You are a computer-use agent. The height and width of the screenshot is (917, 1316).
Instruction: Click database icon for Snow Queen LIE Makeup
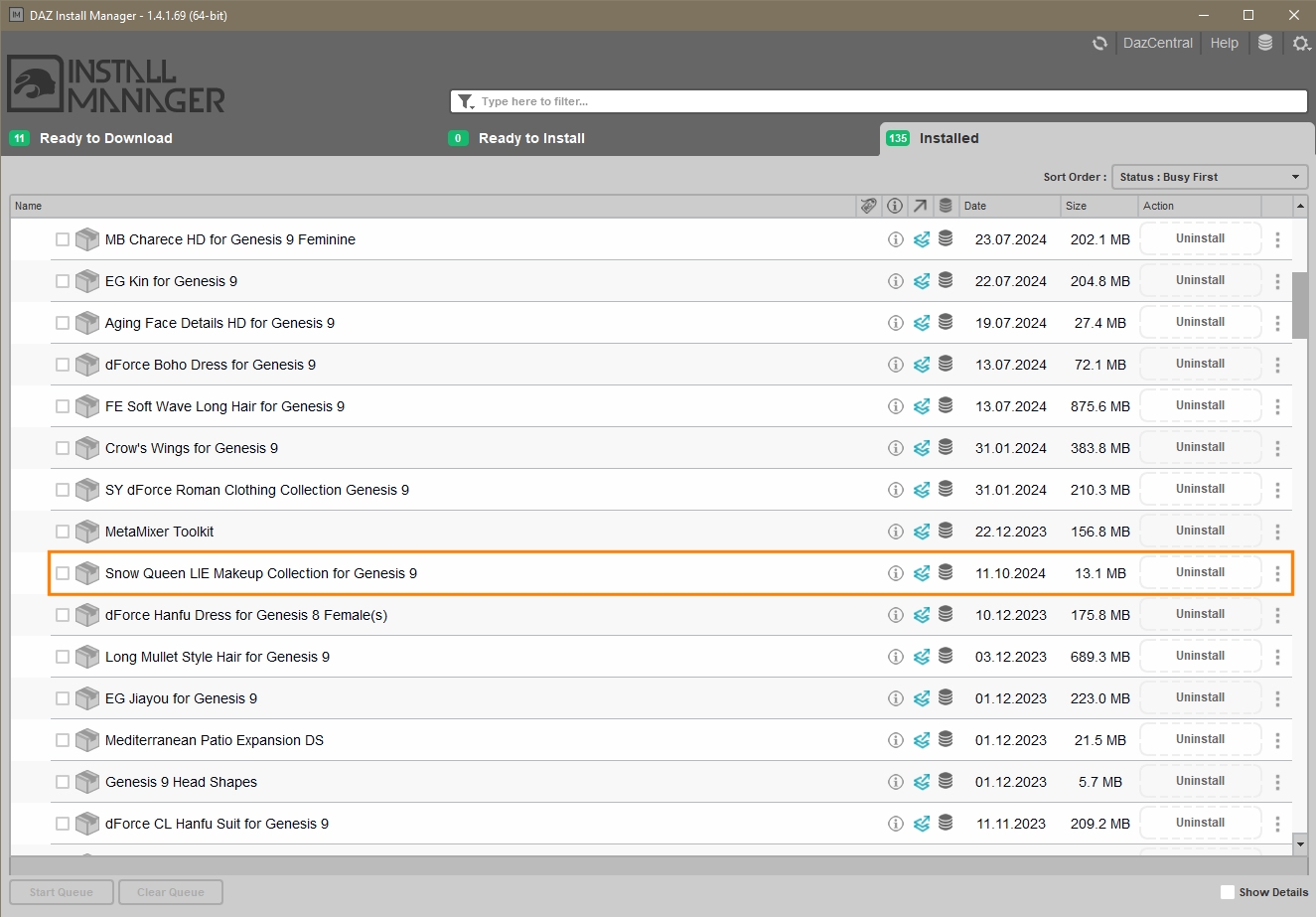946,573
